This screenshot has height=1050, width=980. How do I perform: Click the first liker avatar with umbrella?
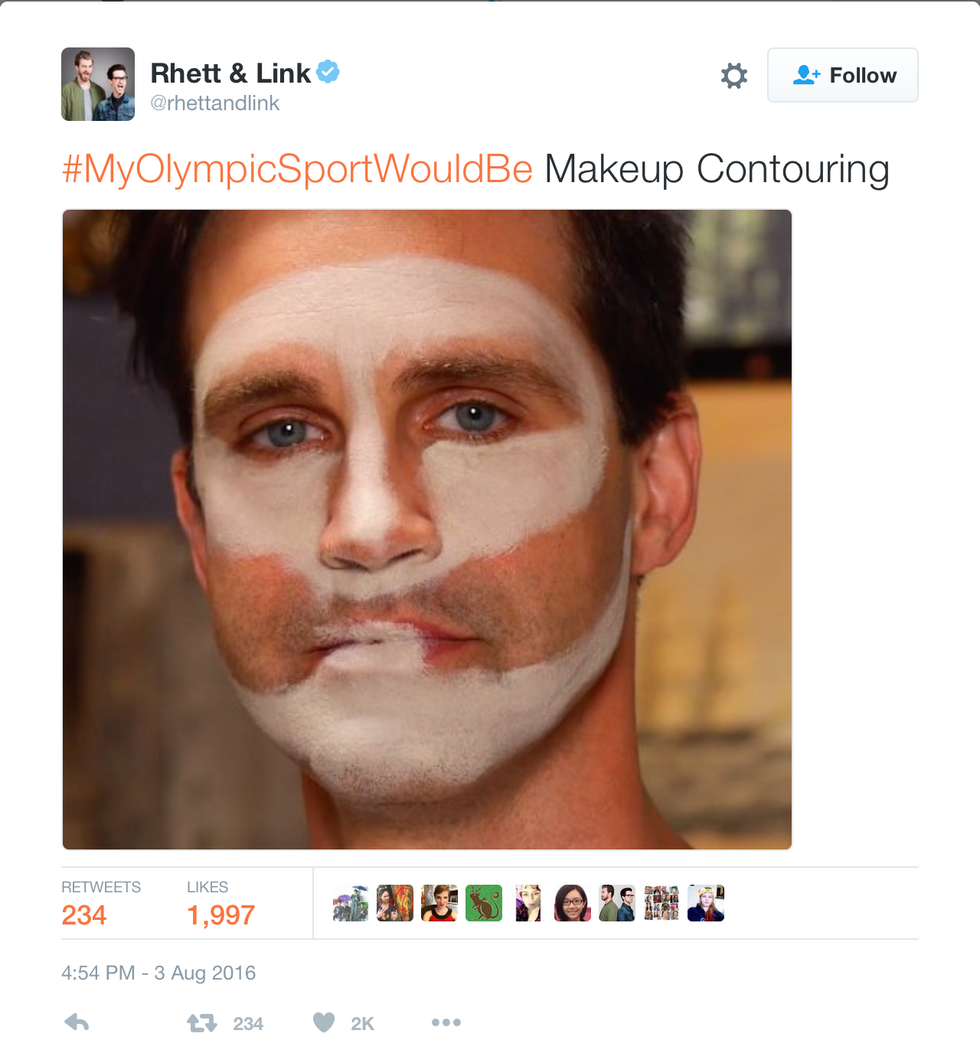point(350,903)
